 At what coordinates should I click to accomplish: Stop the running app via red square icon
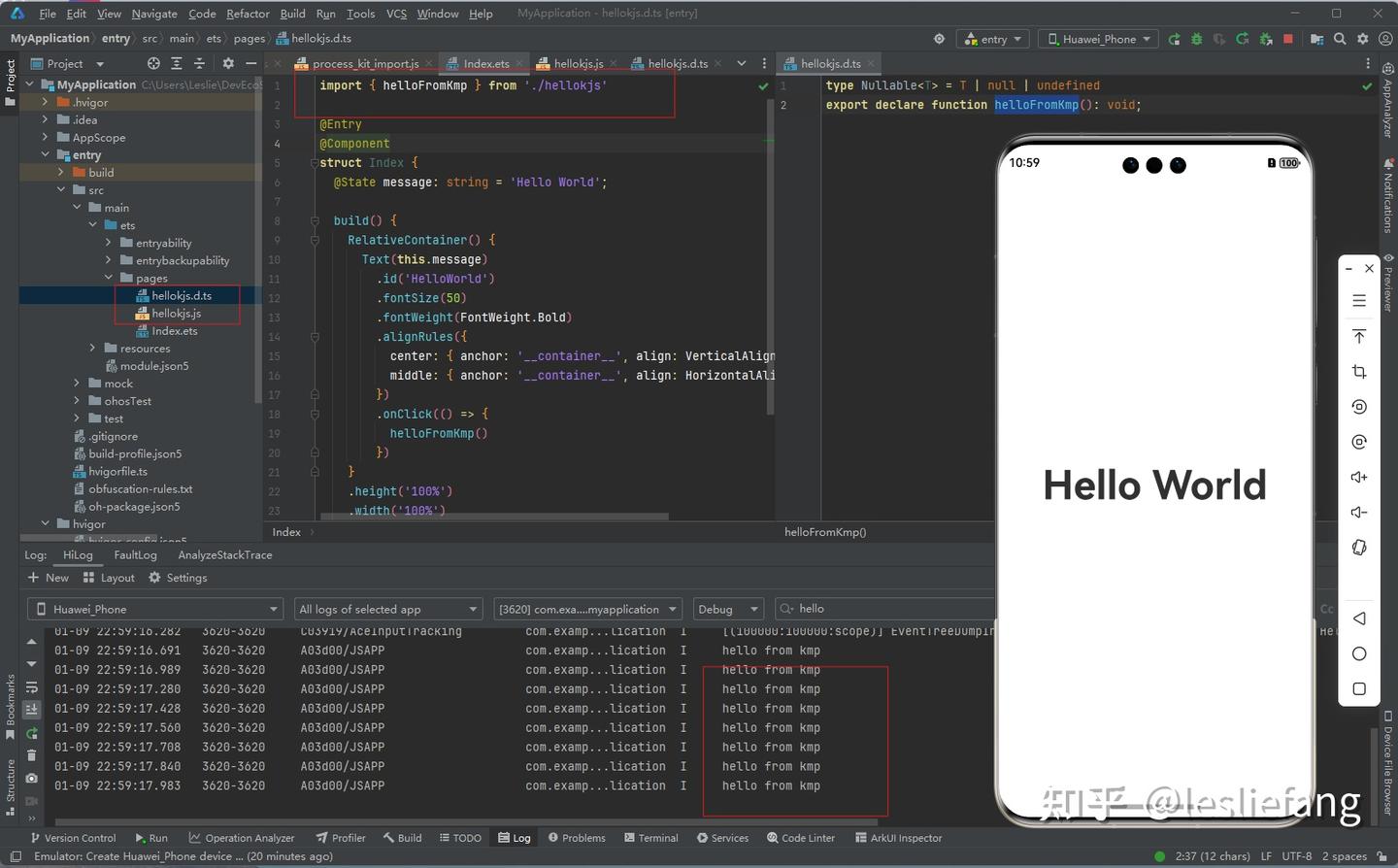click(1288, 39)
